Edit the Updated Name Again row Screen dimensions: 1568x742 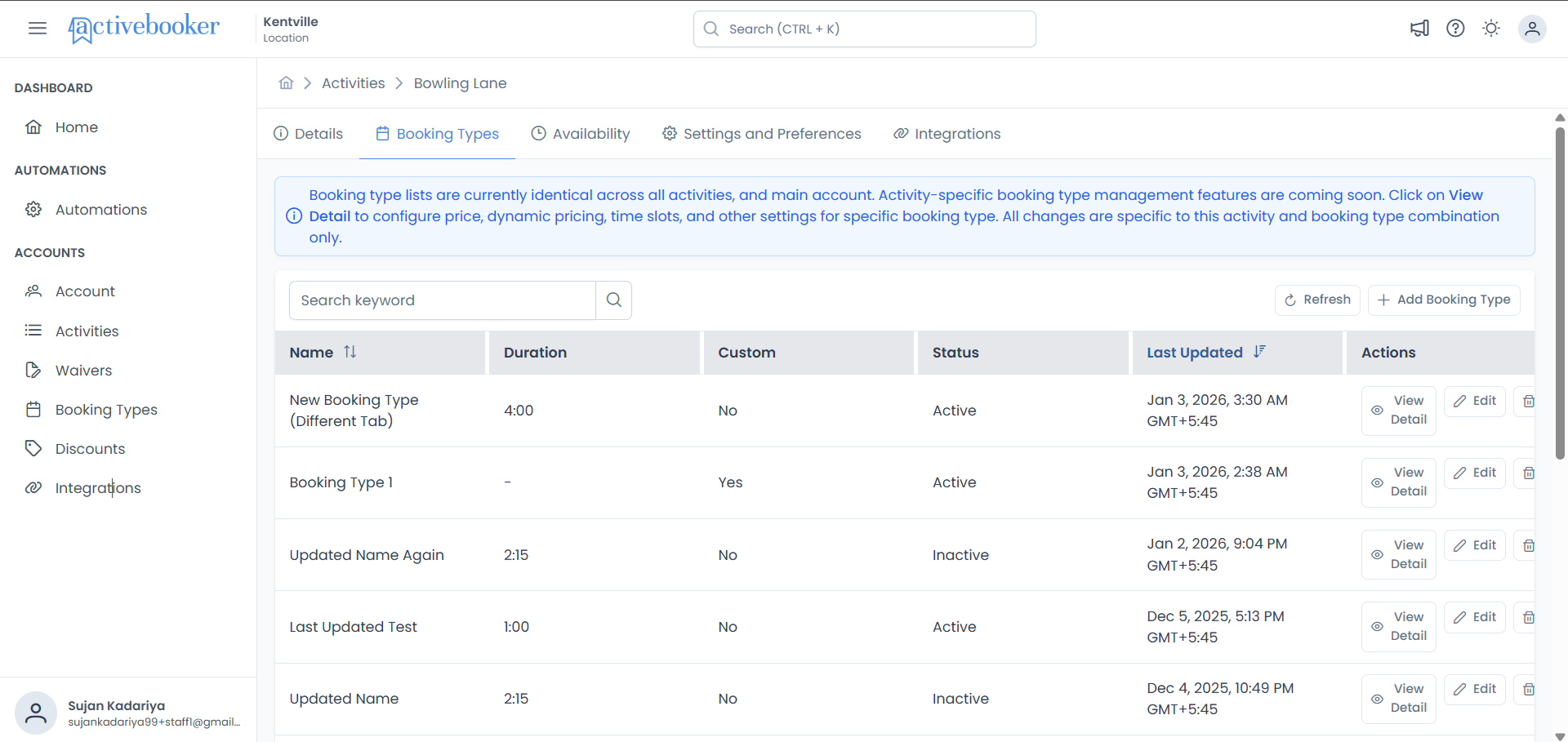pyautogui.click(x=1475, y=545)
